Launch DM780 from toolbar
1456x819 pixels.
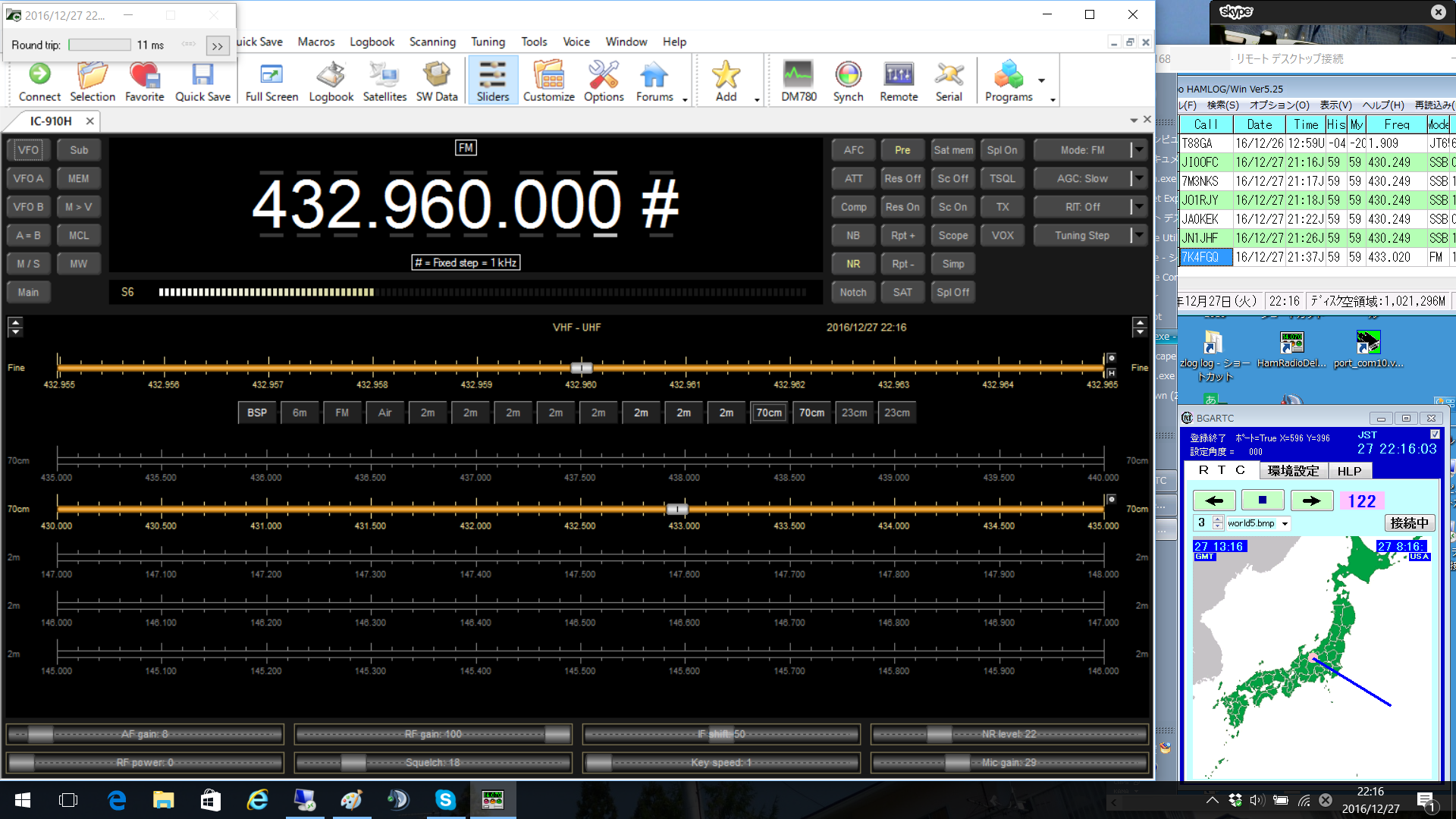(x=799, y=81)
